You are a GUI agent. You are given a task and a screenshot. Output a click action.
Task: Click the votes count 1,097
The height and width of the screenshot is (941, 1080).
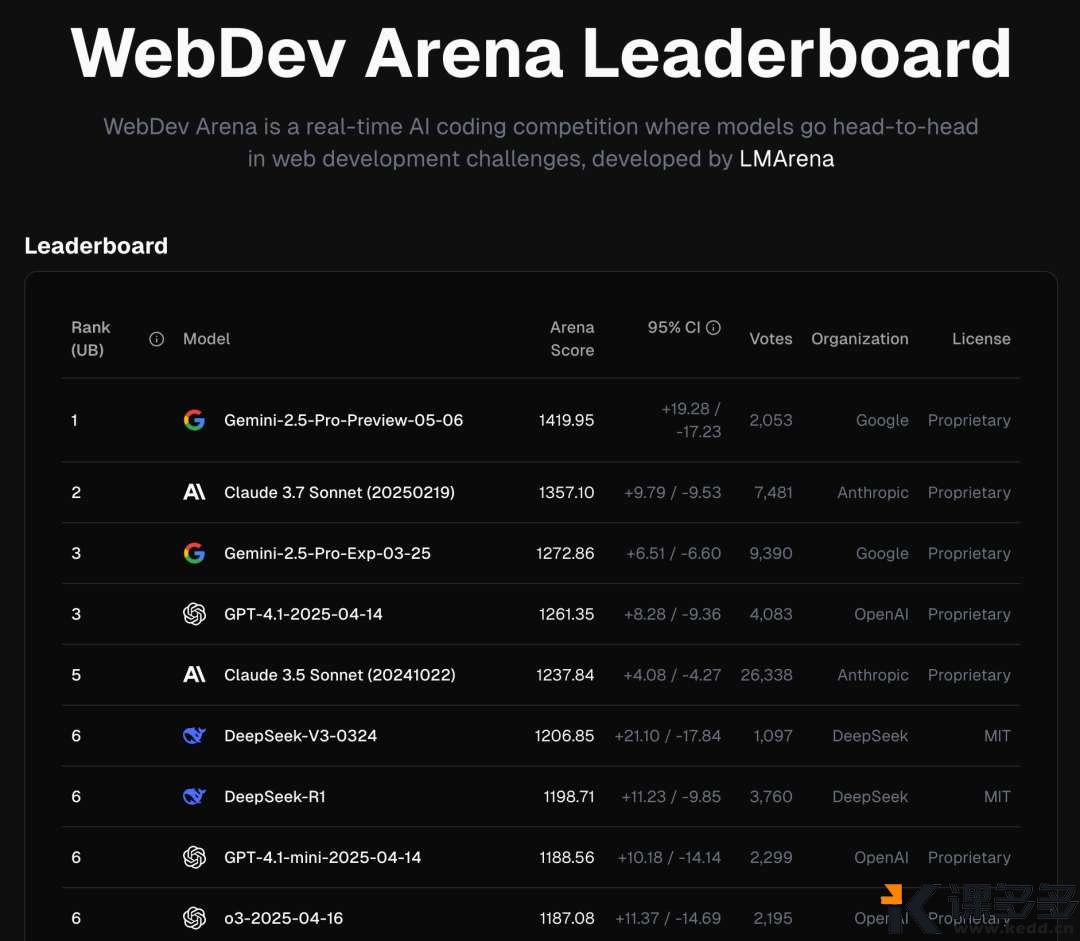[x=773, y=736]
